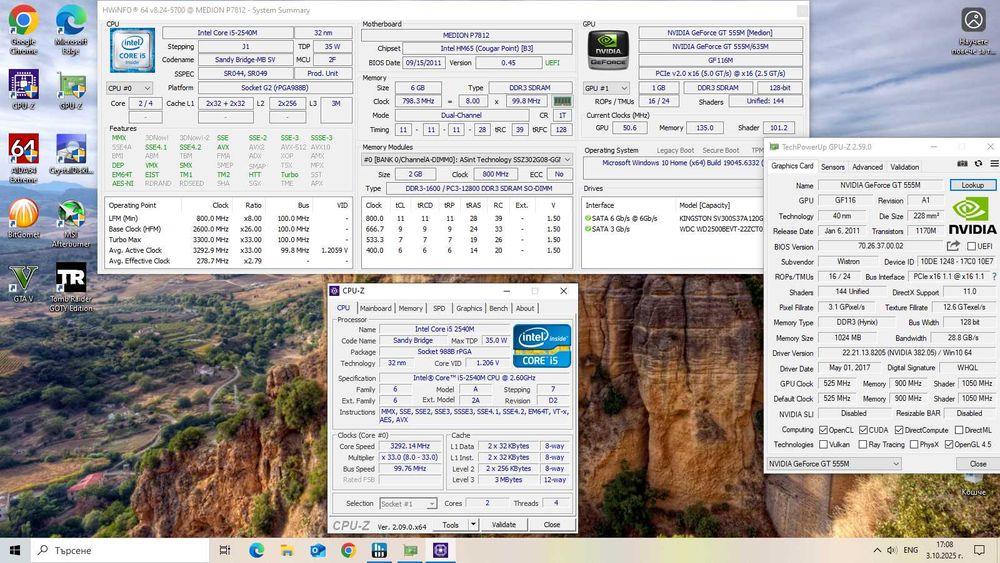Click GPU-Z screenshot camera icon
This screenshot has height=563, width=1000.
point(963,164)
